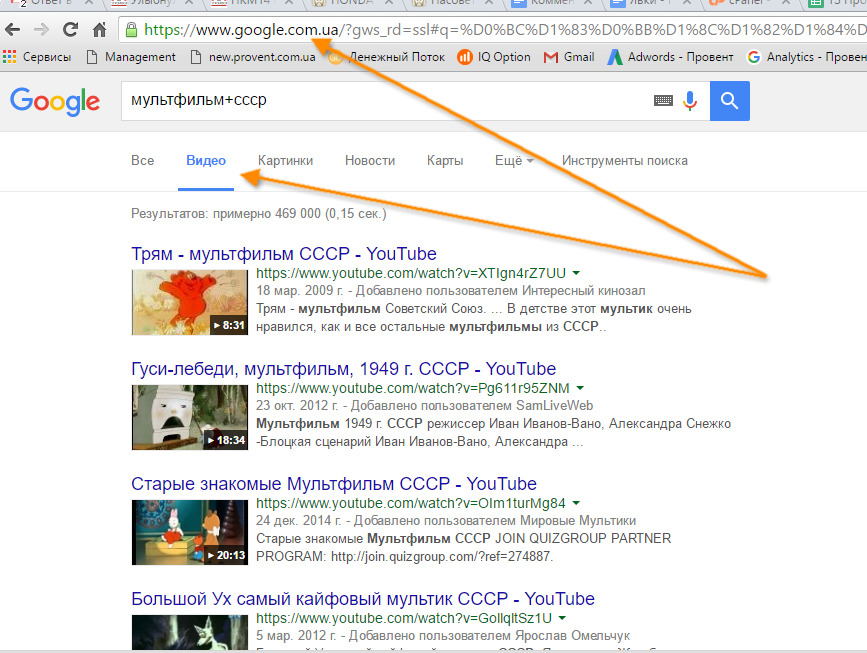The image size is (867, 653).
Task: Expand arrow next to watch?v=OIm1turMg84 URL
Action: coord(576,503)
